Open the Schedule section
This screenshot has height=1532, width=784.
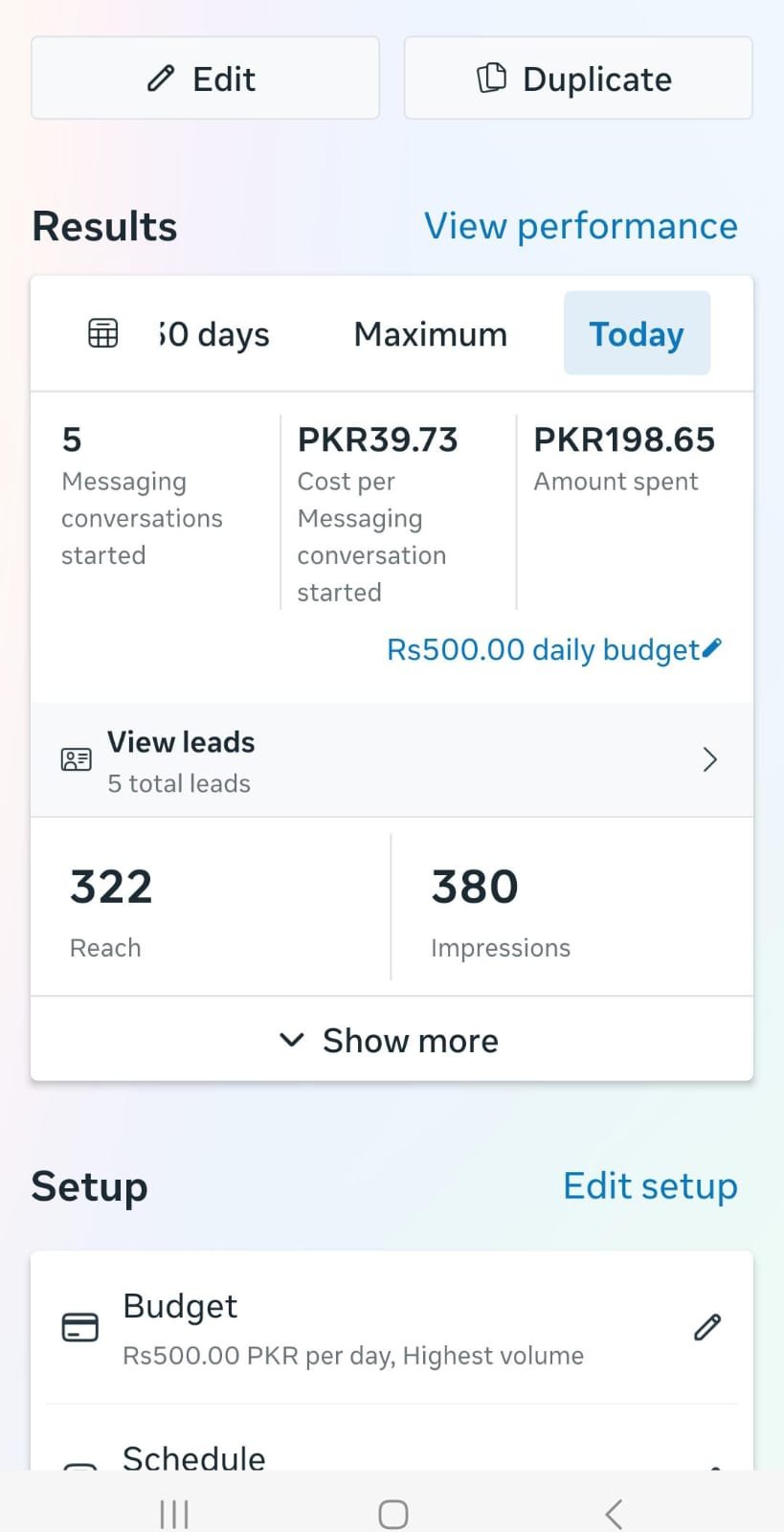pyautogui.click(x=193, y=1458)
